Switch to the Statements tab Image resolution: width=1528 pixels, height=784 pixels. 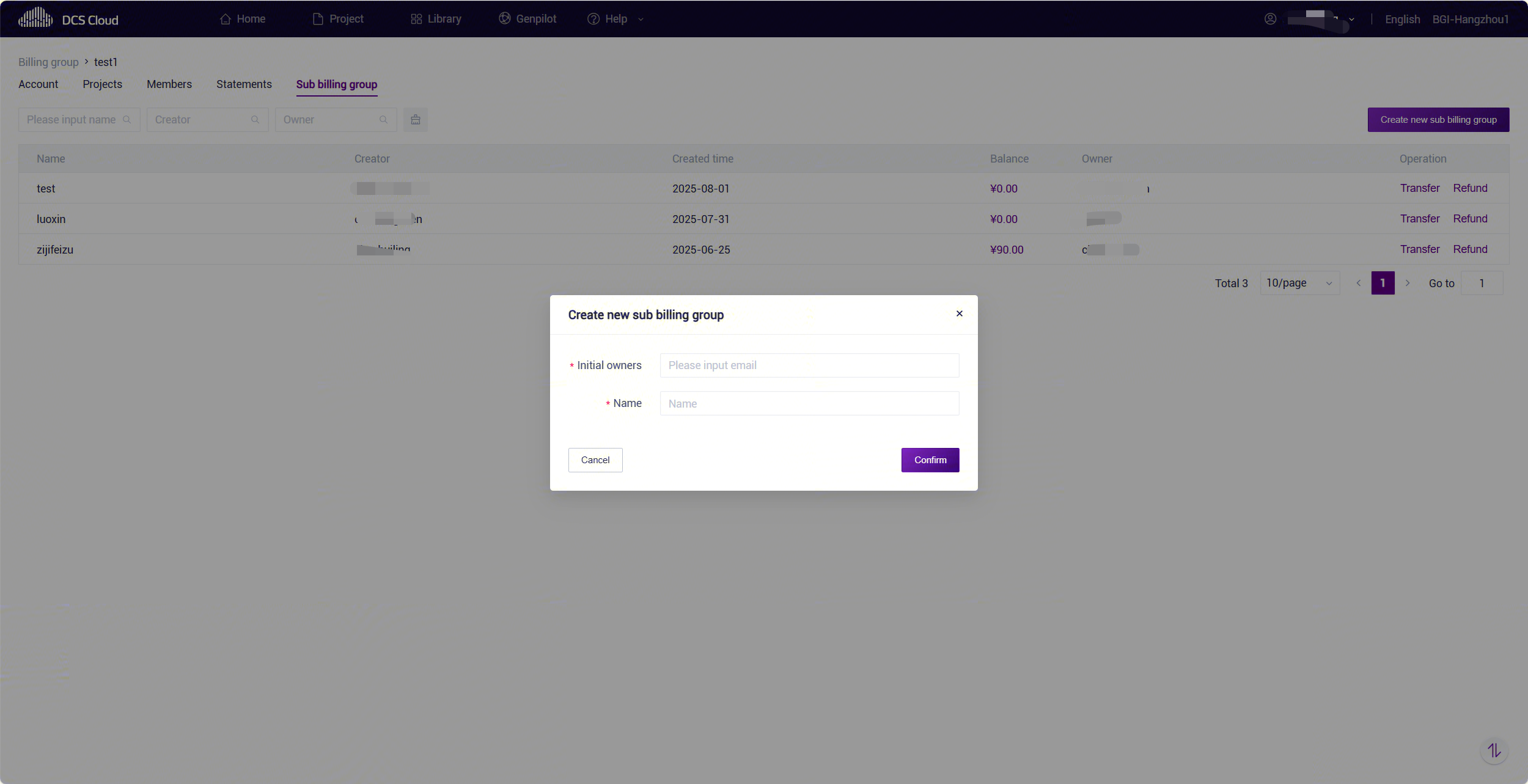[x=244, y=84]
